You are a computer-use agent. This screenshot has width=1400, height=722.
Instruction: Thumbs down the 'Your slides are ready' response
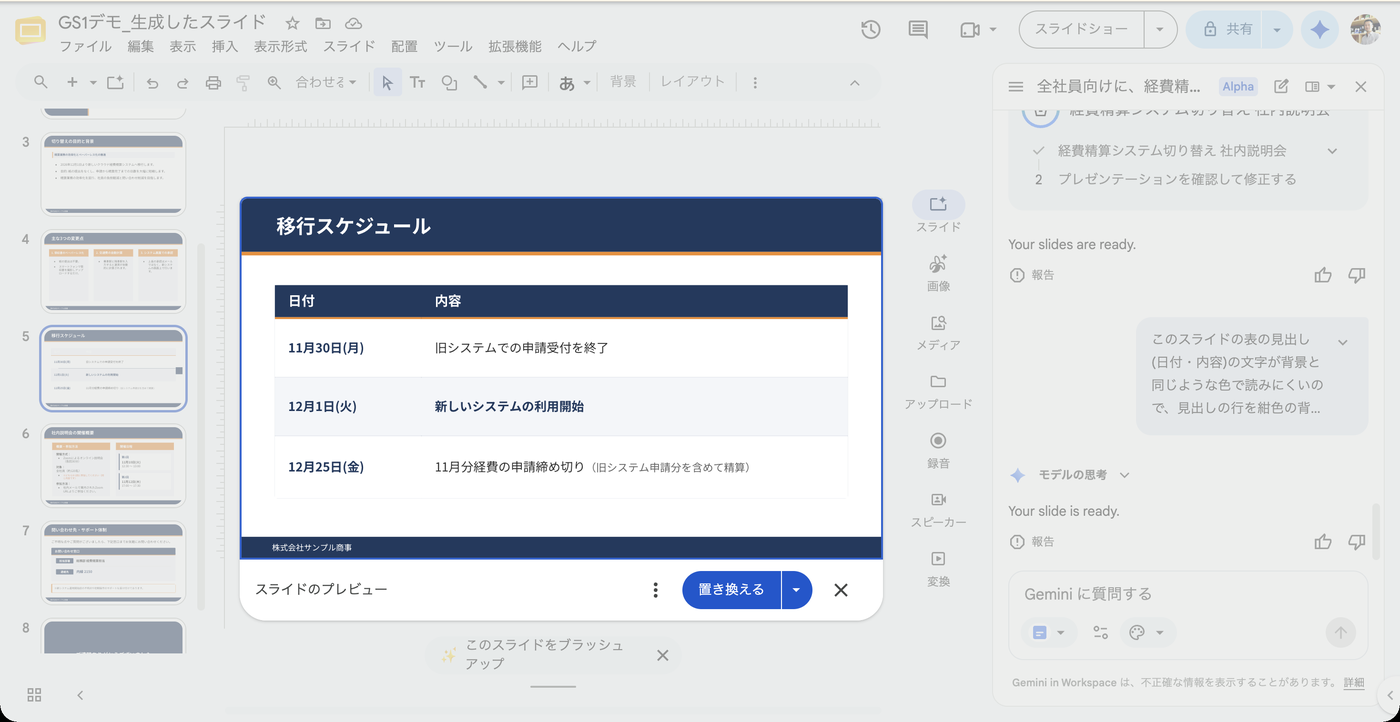[1357, 275]
